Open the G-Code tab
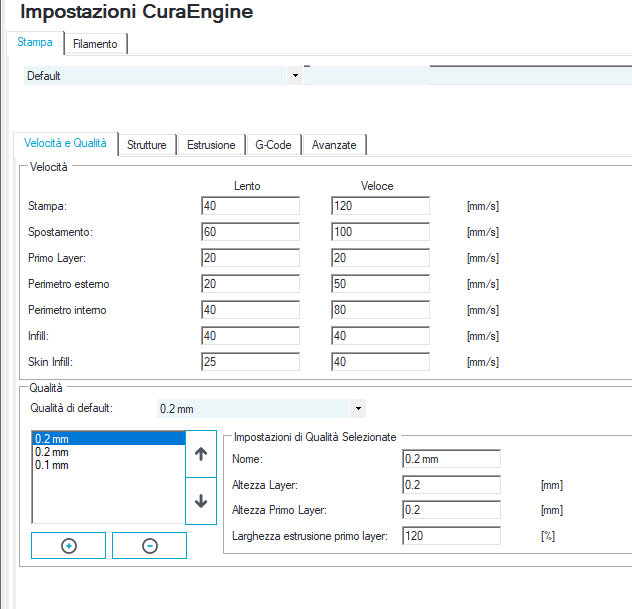Screen dimensions: 632x609 (273, 145)
